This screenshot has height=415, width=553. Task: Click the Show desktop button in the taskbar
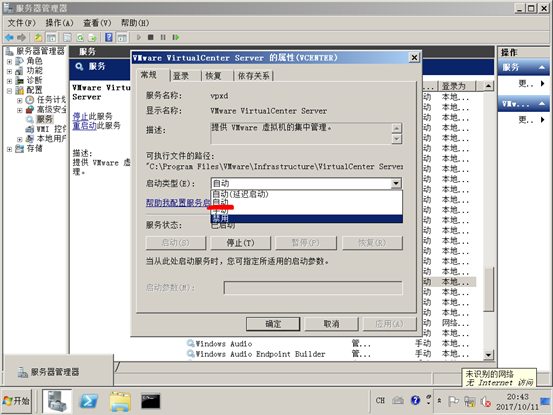[545, 401]
